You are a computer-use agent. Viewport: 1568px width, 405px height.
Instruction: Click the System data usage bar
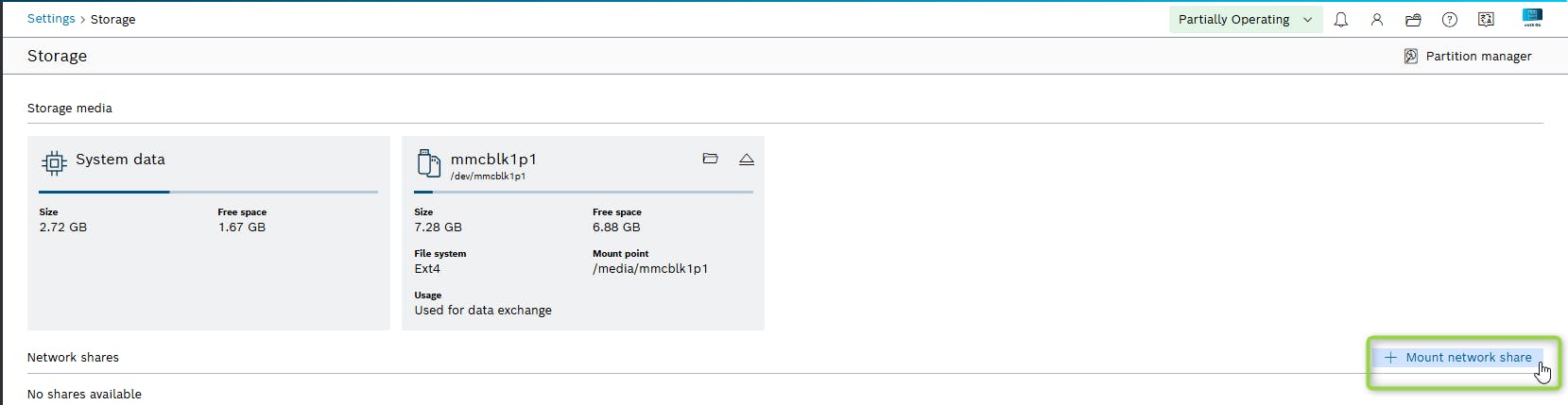[x=208, y=192]
